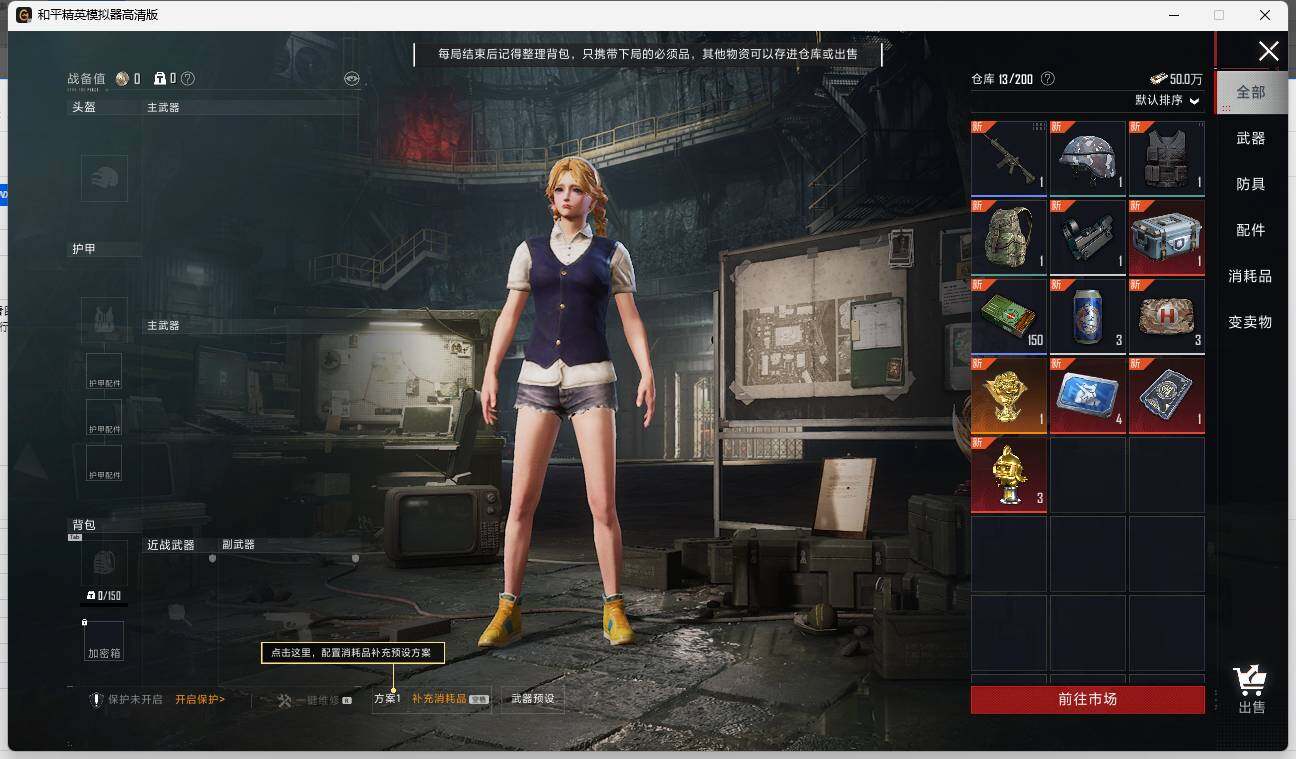Open the 仓库 capacity help icon

(1048, 78)
